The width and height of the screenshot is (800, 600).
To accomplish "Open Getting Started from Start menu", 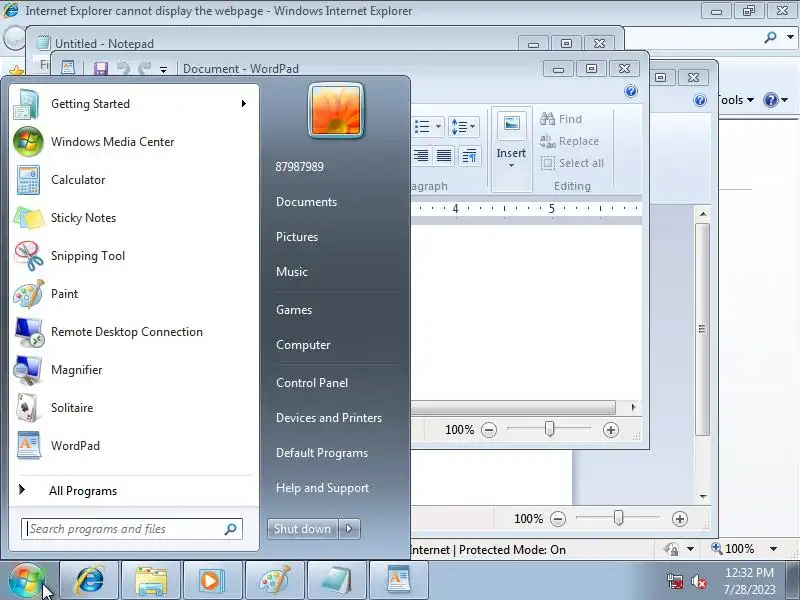I will click(133, 104).
